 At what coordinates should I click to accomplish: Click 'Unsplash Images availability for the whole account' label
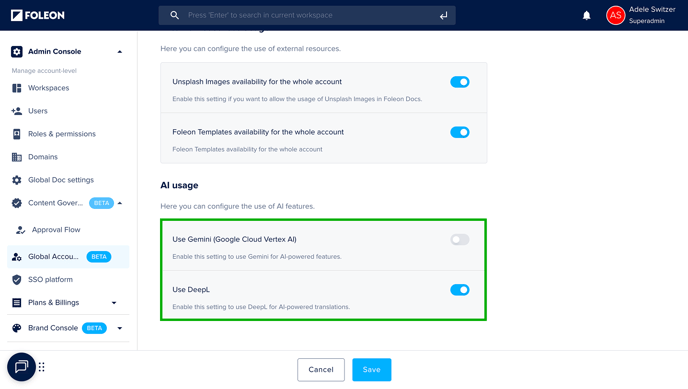click(x=257, y=82)
